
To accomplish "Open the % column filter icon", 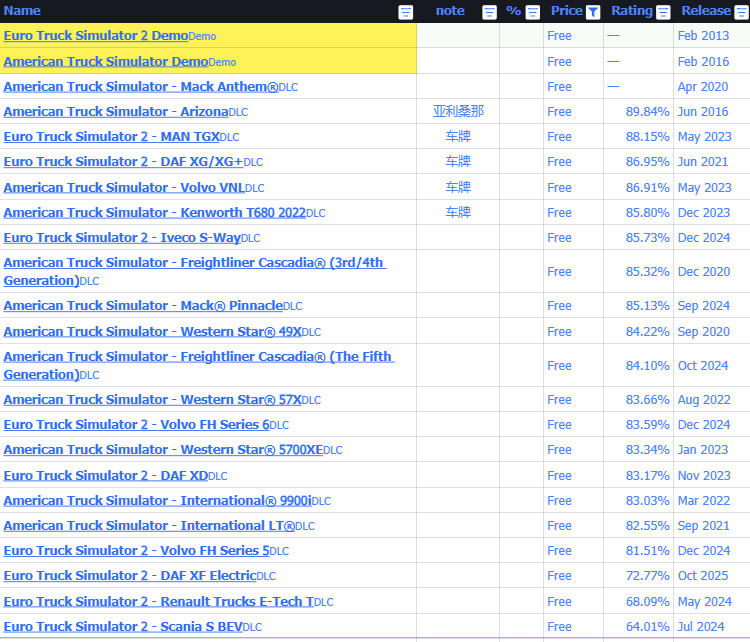I will point(533,12).
